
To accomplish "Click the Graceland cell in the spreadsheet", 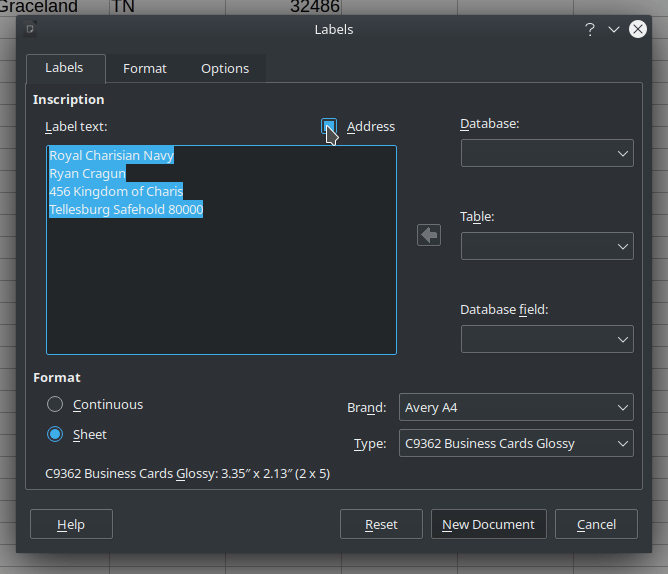I will (x=54, y=7).
